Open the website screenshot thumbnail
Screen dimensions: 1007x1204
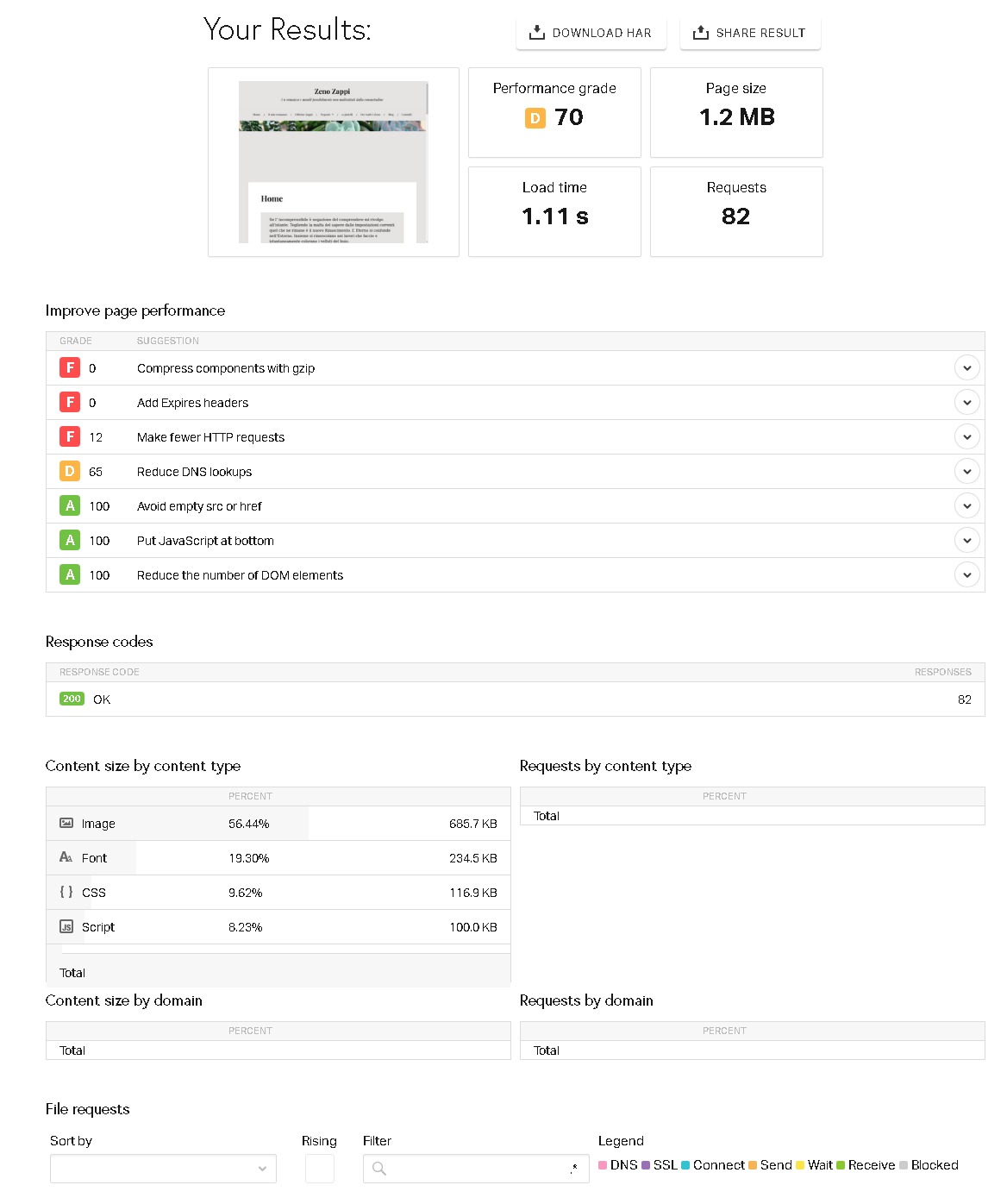click(333, 162)
